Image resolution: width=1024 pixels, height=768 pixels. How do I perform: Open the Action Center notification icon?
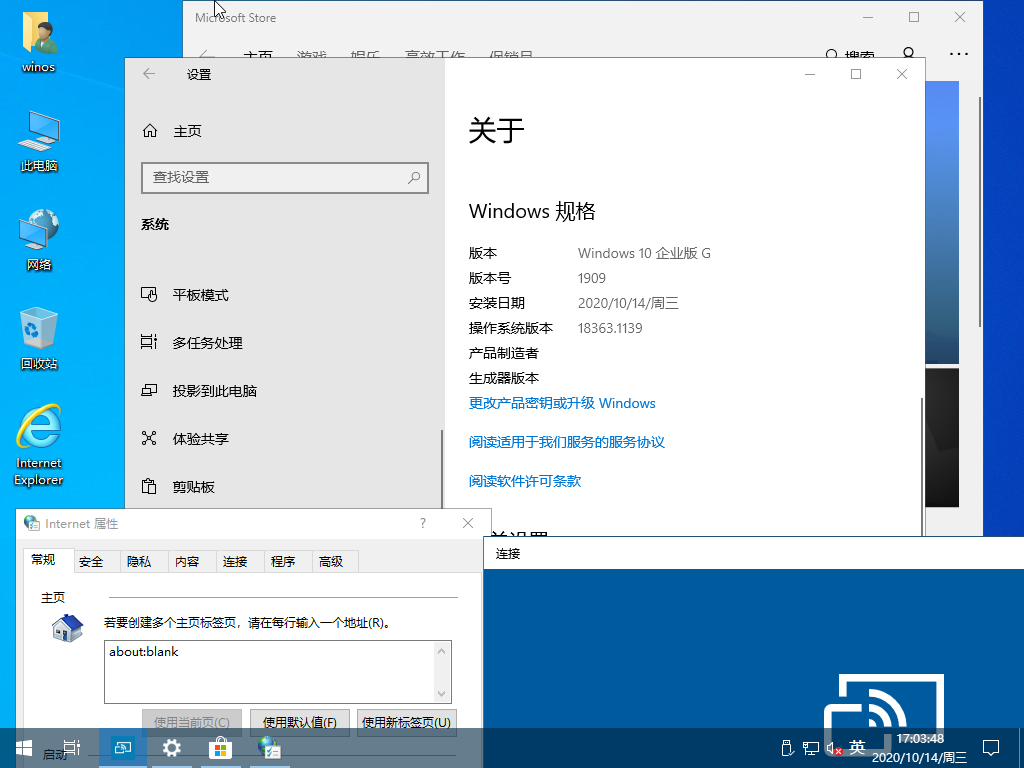pos(991,748)
